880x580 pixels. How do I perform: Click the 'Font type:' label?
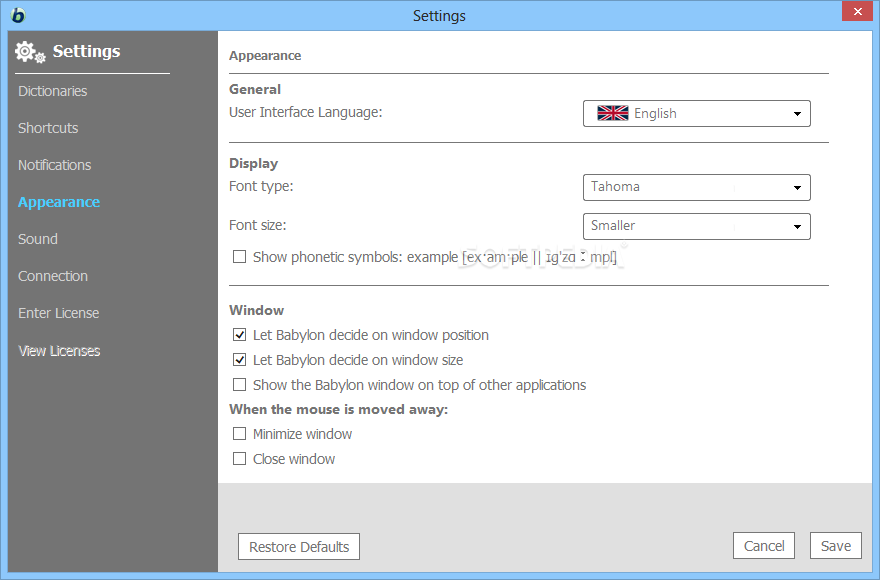click(x=261, y=186)
